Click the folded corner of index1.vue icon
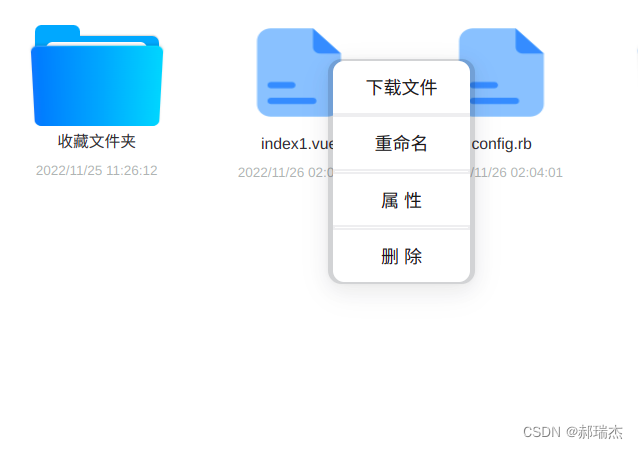 326,41
